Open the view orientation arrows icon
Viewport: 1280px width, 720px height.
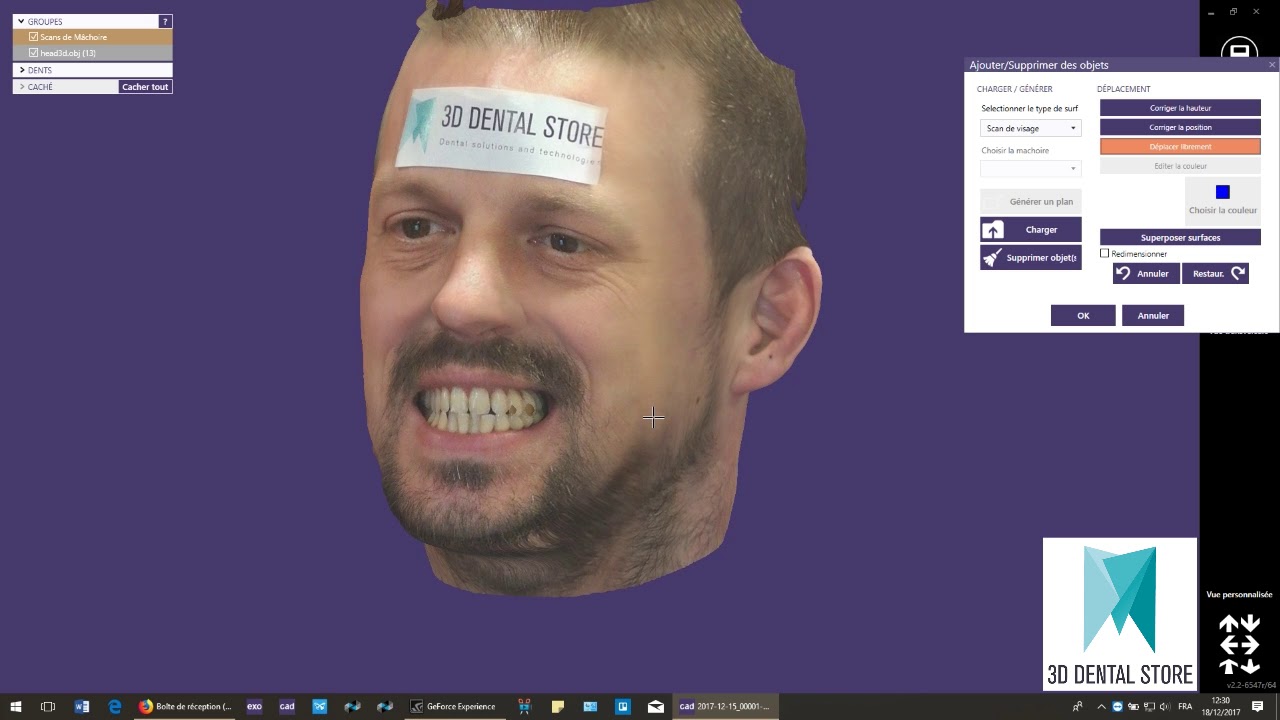pyautogui.click(x=1239, y=644)
